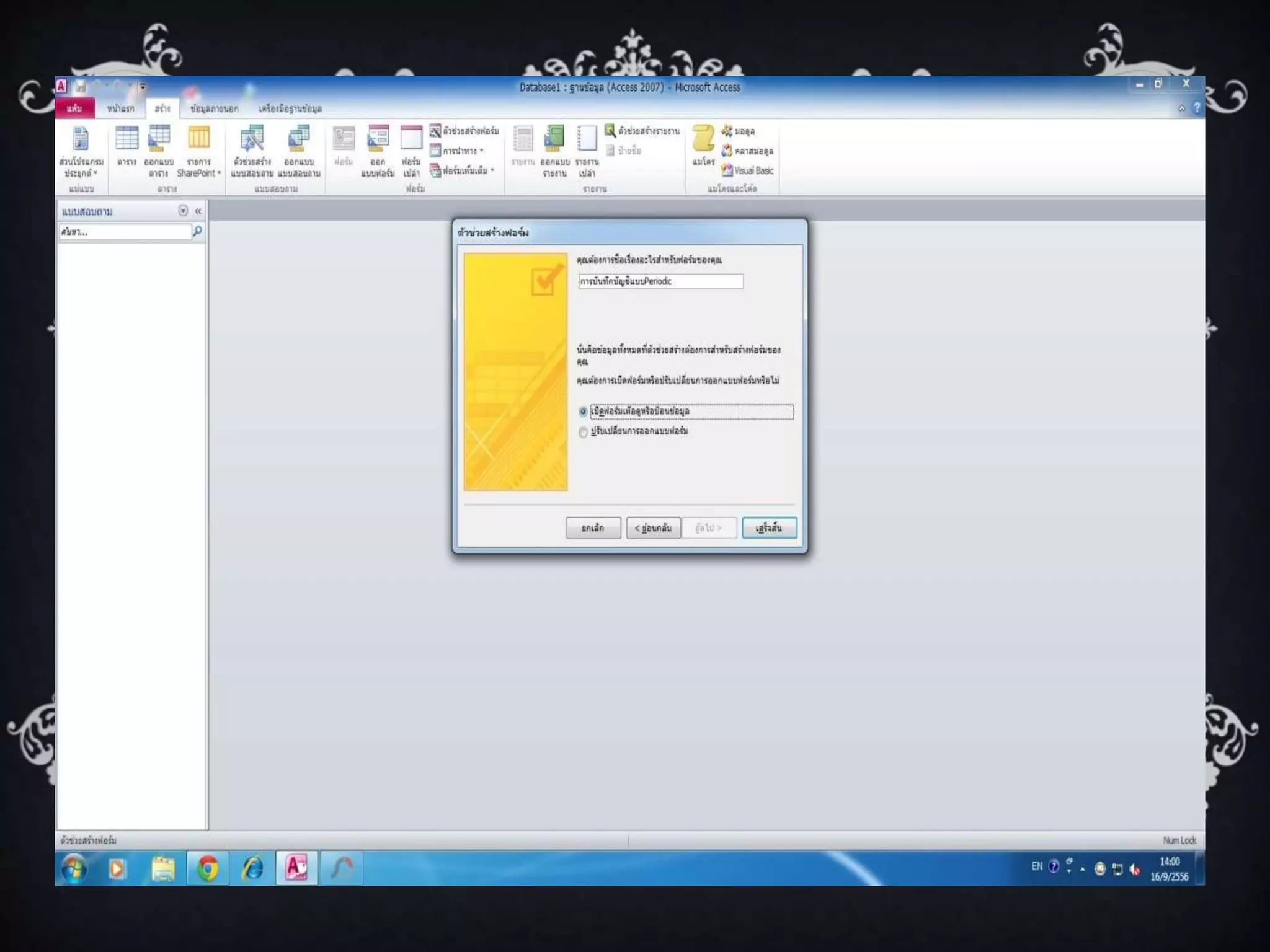This screenshot has height=952, width=1270.
Task: Click the Blank Form icon
Action: coord(411,150)
